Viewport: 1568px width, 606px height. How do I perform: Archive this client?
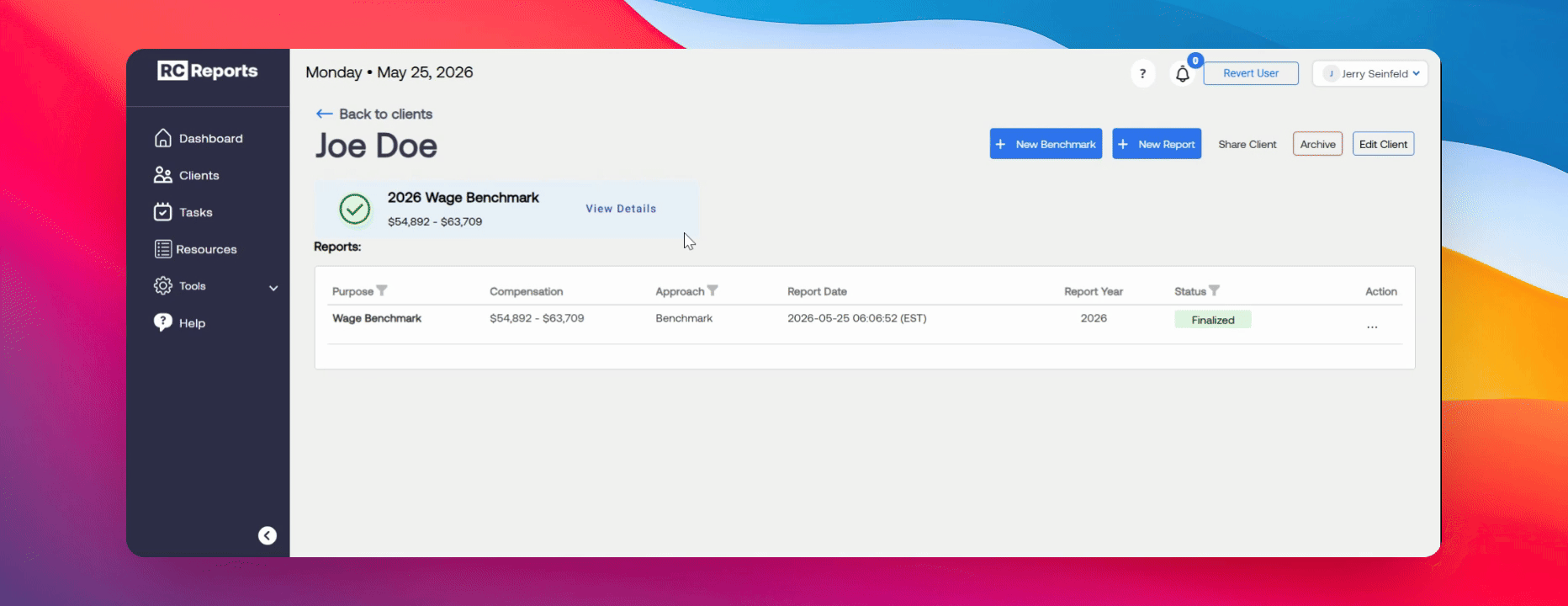click(1317, 144)
